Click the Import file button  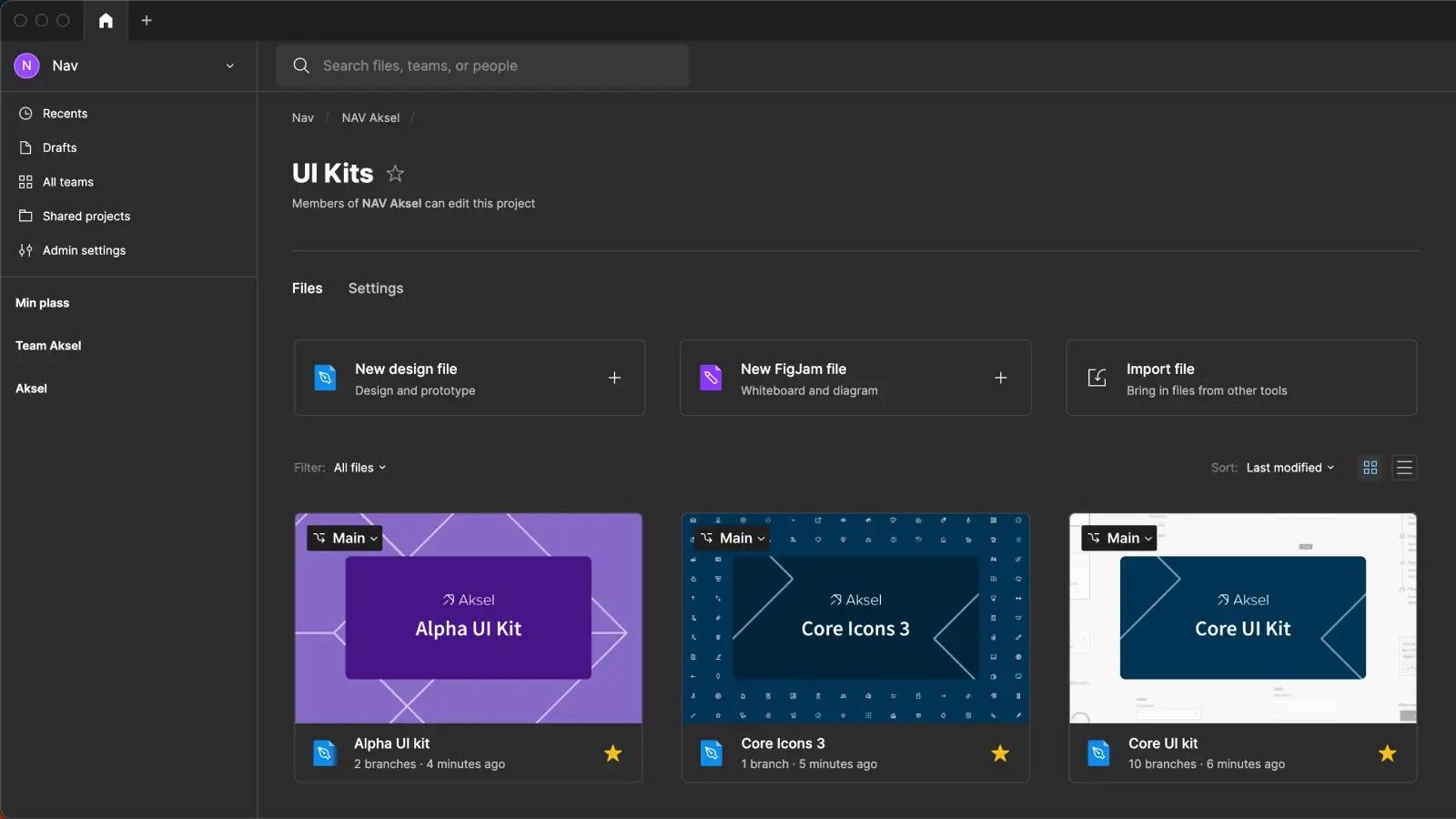[1241, 378]
